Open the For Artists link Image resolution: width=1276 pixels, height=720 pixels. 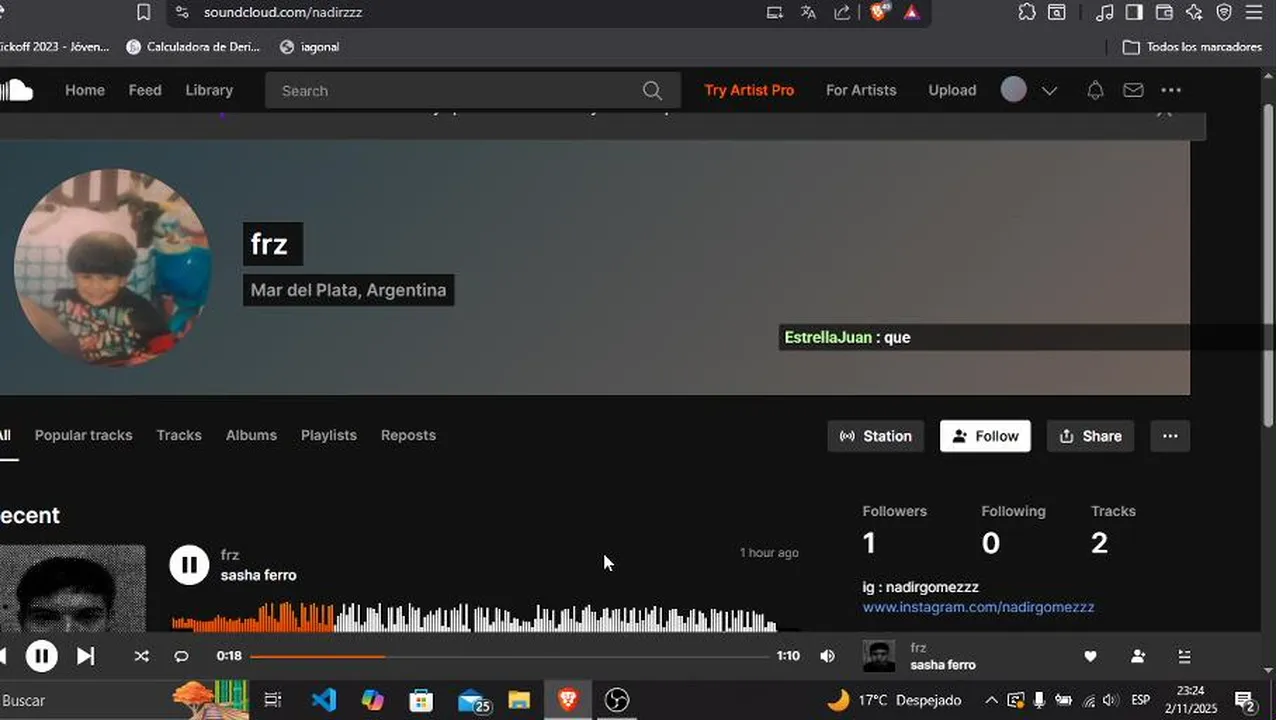861,90
